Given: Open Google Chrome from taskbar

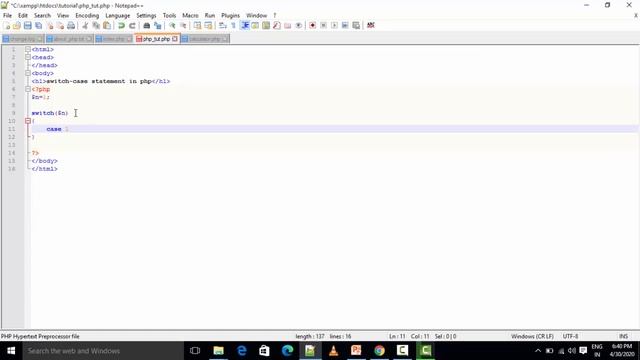Looking at the screenshot, I should click(x=379, y=351).
